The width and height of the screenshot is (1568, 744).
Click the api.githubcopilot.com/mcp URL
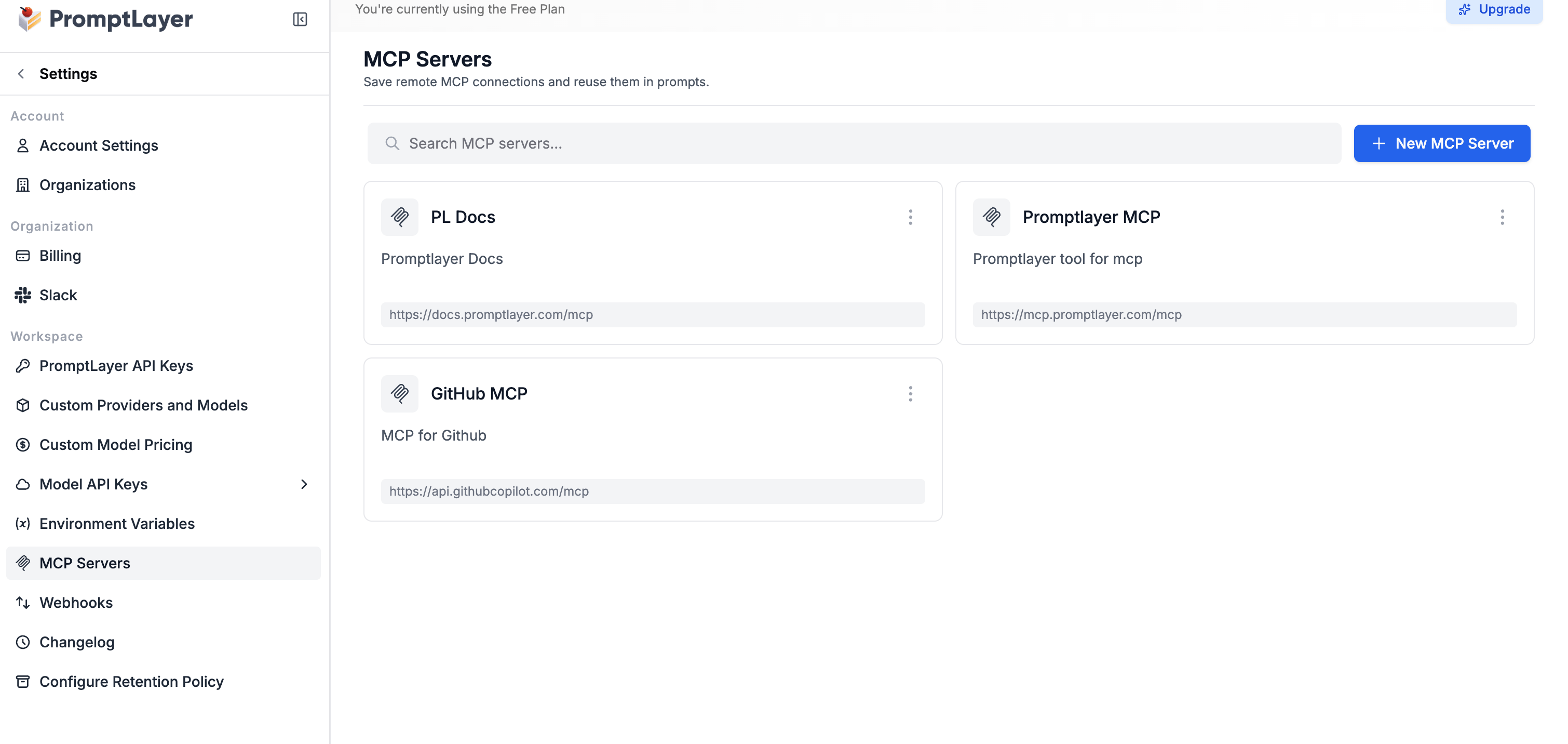point(489,491)
